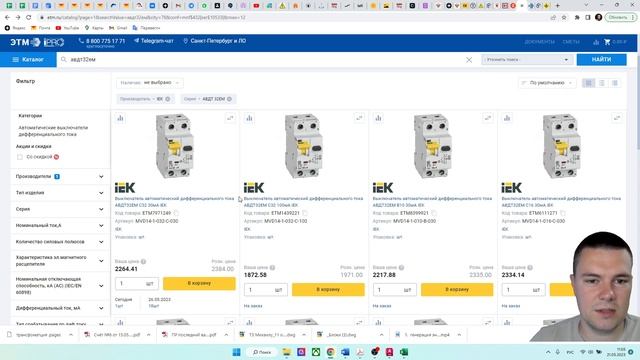
Task: Bookmark this page with star icon
Action: (564, 18)
